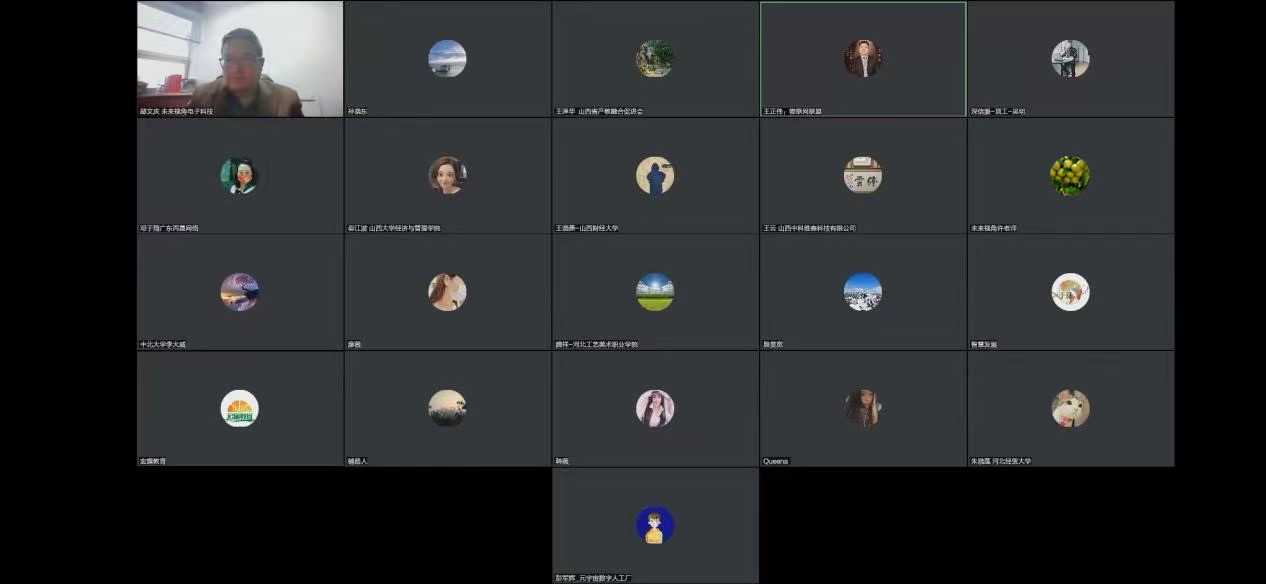The width and height of the screenshot is (1266, 584).
Task: Click 孙晓东's sky landscape avatar
Action: pos(447,58)
